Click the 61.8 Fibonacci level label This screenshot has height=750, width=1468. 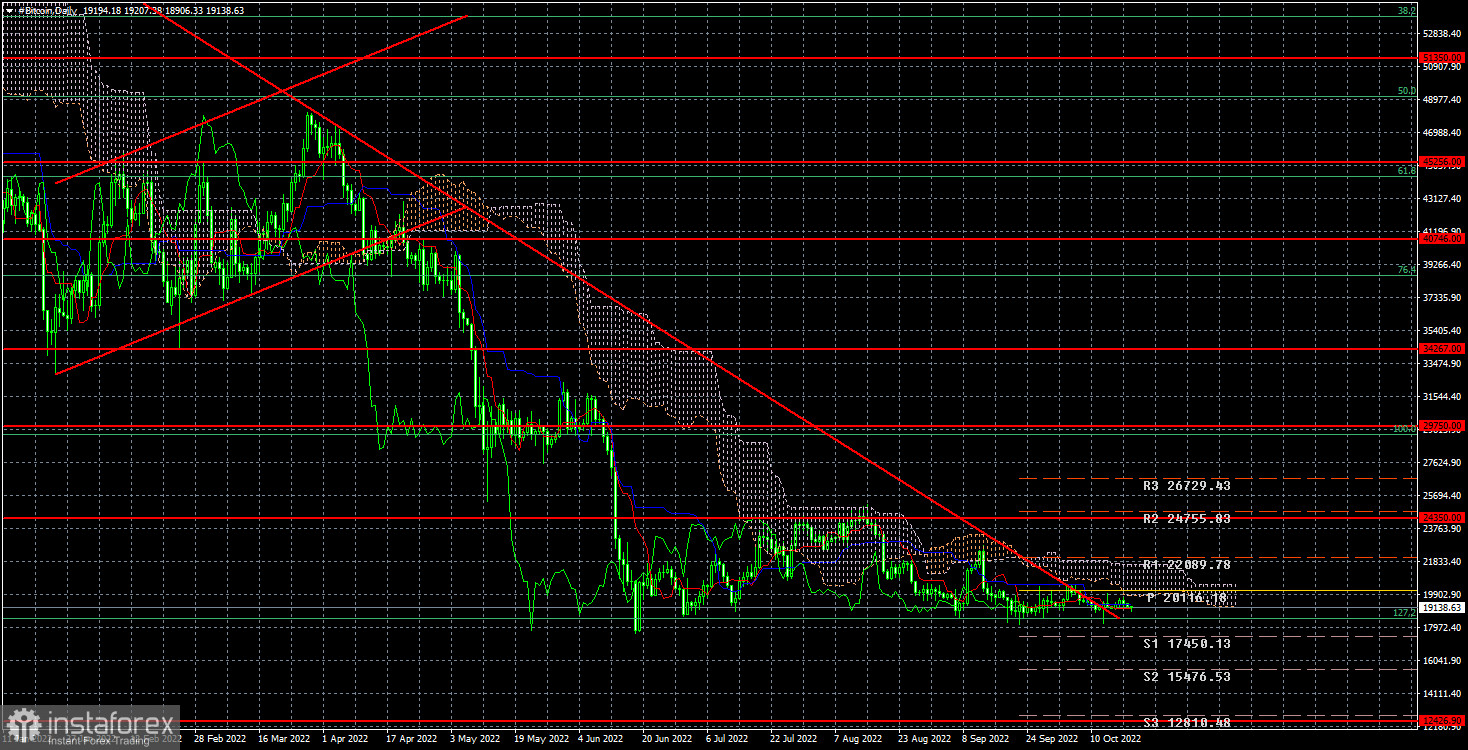(x=1407, y=171)
